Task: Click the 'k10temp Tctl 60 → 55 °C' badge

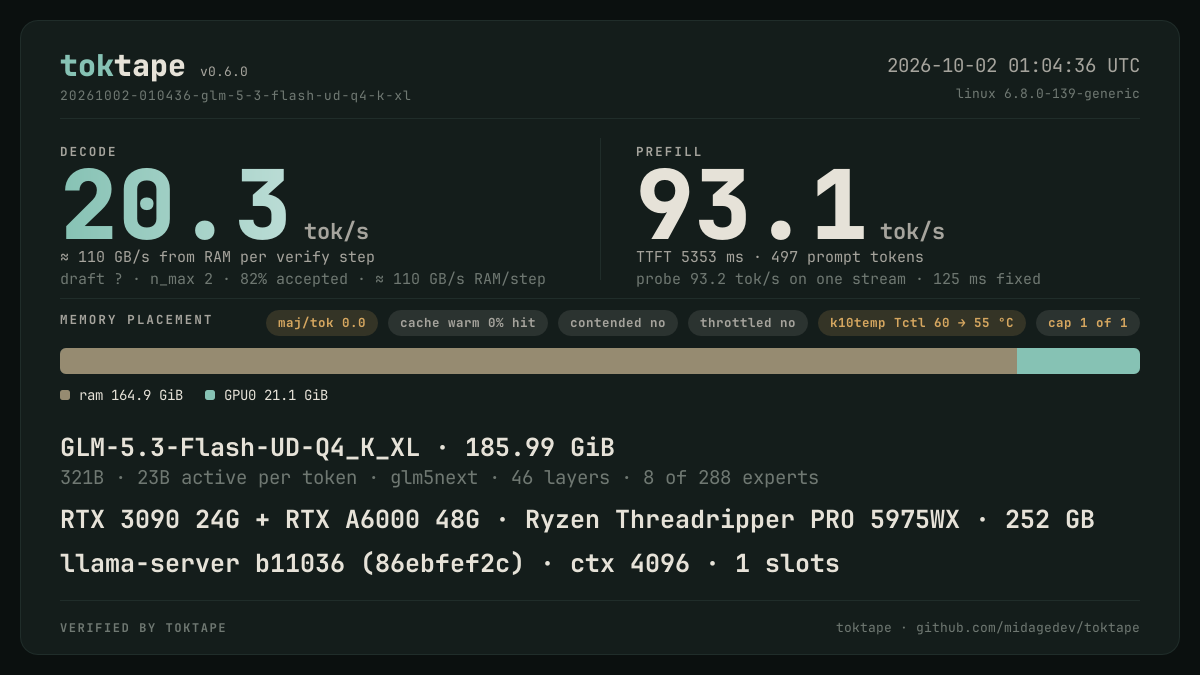Action: pos(922,323)
